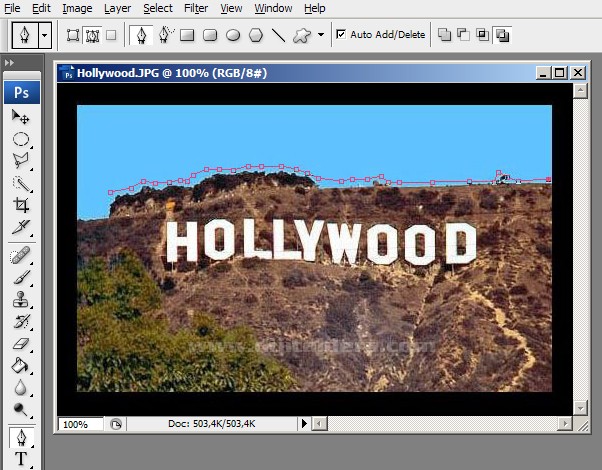Image resolution: width=602 pixels, height=470 pixels.
Task: Open geometry options dropdown arrow
Action: 321,35
